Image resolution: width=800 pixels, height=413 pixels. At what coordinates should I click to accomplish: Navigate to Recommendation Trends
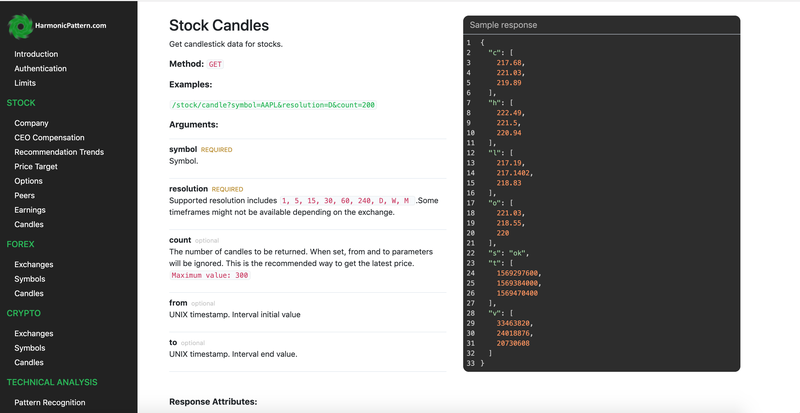click(59, 152)
